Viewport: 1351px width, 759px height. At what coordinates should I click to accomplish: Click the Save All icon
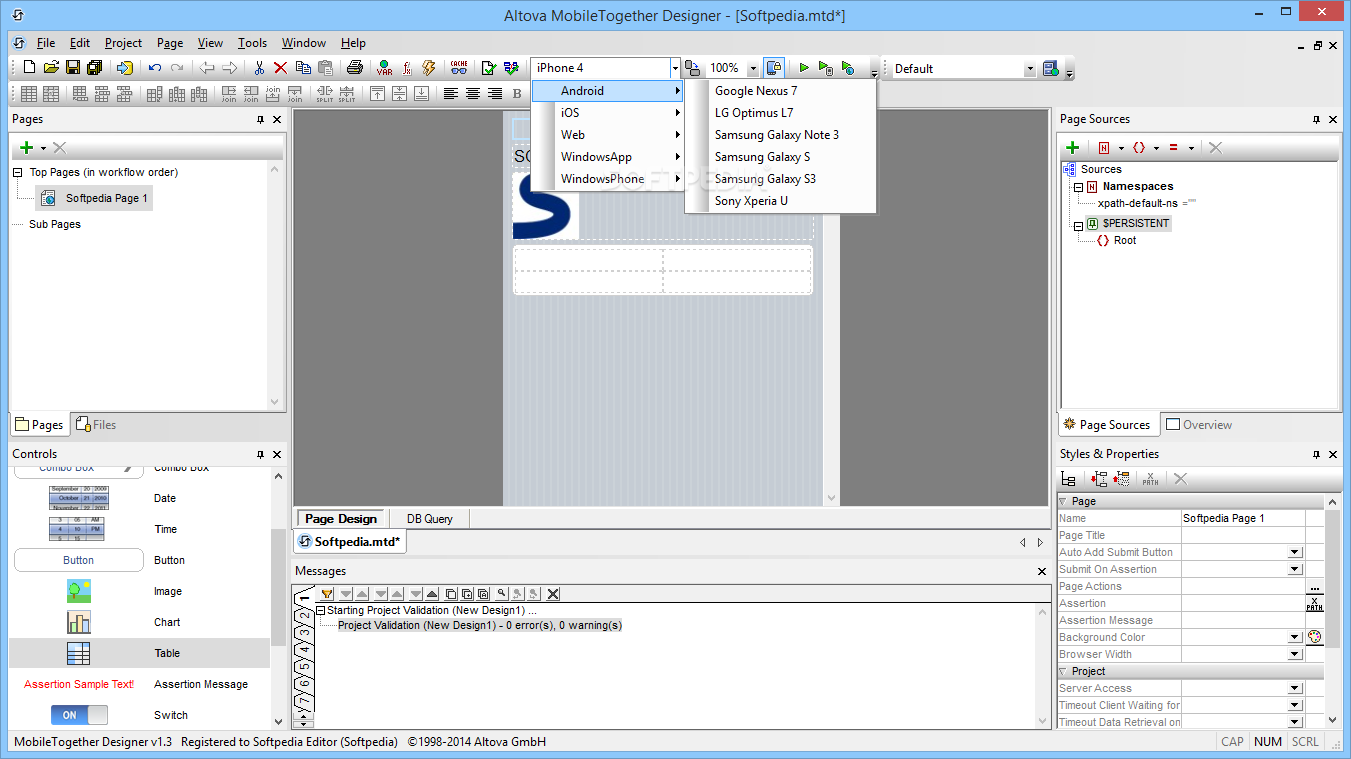click(x=95, y=68)
